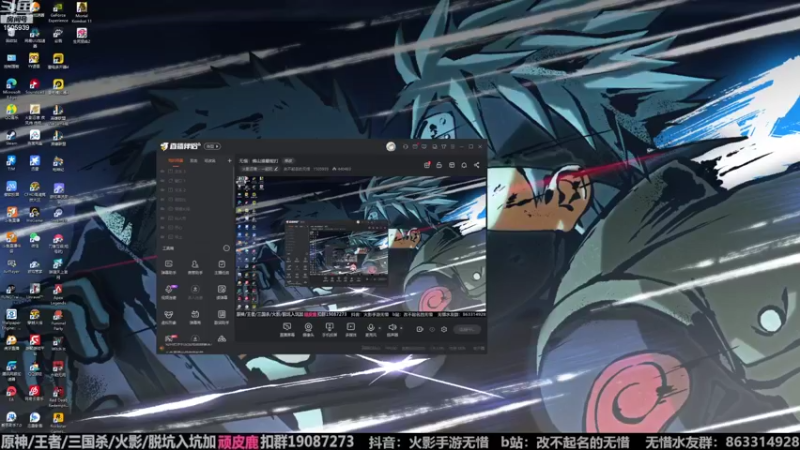Mute the microphone icon
800x450 pixels.
pos(370,327)
